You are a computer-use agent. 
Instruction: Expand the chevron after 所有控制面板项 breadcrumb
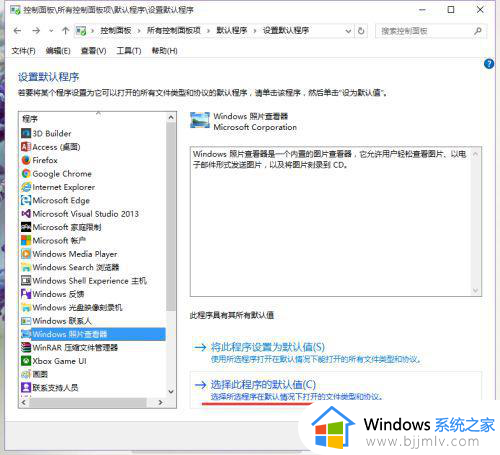click(x=208, y=31)
